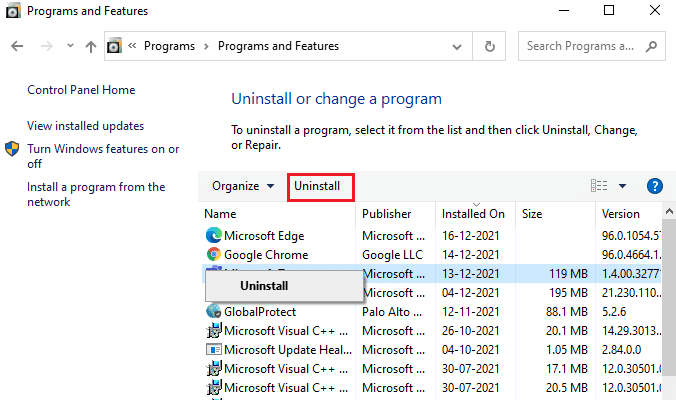Select the GlobalProtect row name
Screen dimensions: 676x400
[x=260, y=312]
